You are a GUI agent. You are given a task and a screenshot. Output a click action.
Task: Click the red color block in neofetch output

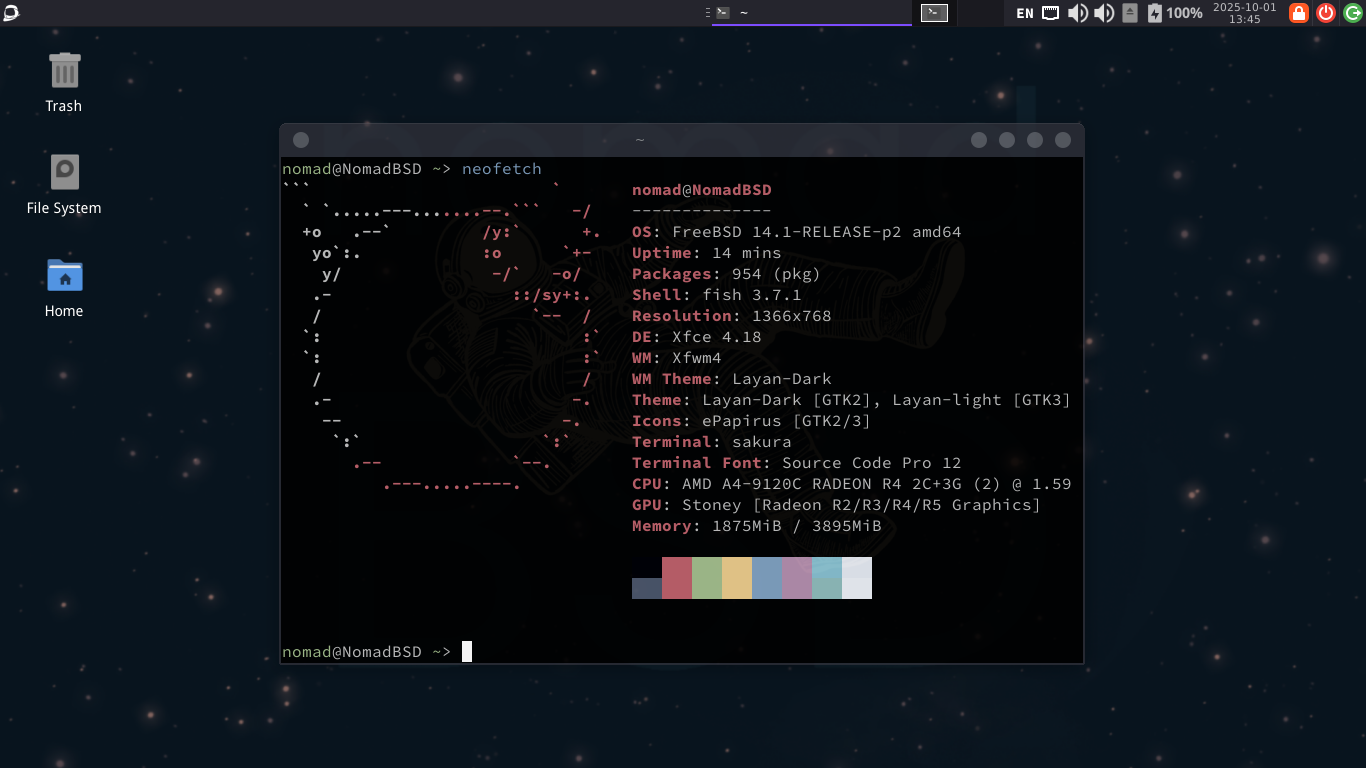point(677,578)
